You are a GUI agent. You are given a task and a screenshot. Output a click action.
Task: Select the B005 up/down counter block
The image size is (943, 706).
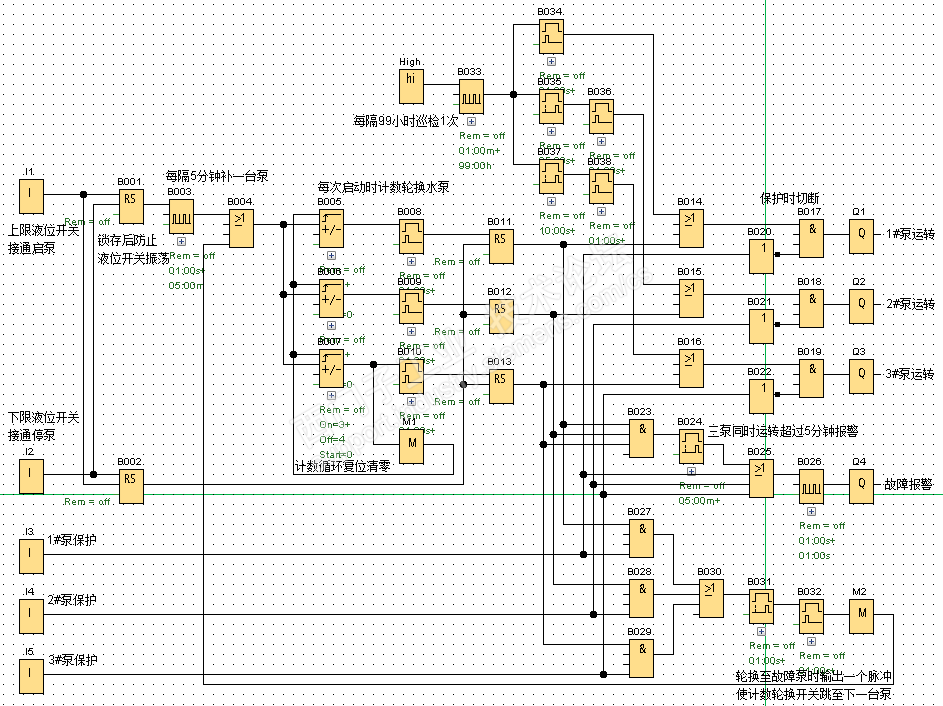tap(331, 229)
